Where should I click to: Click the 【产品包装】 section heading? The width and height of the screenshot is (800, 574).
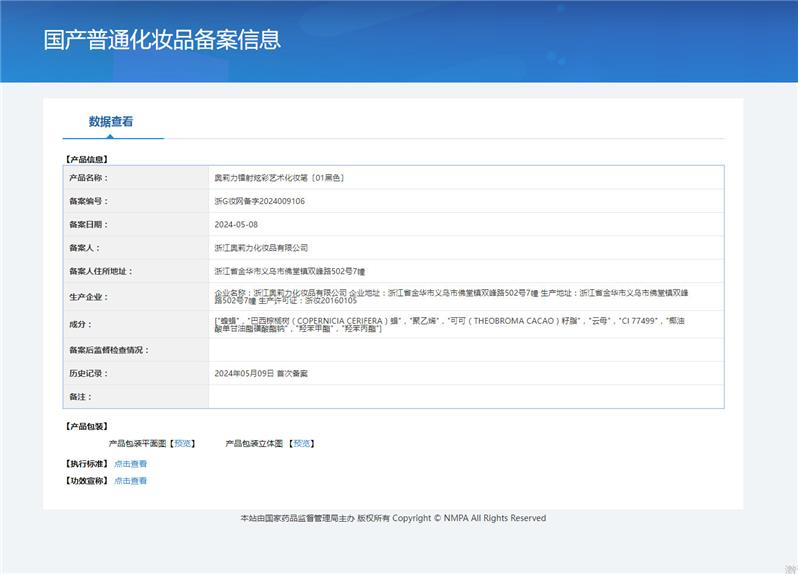[x=86, y=427]
